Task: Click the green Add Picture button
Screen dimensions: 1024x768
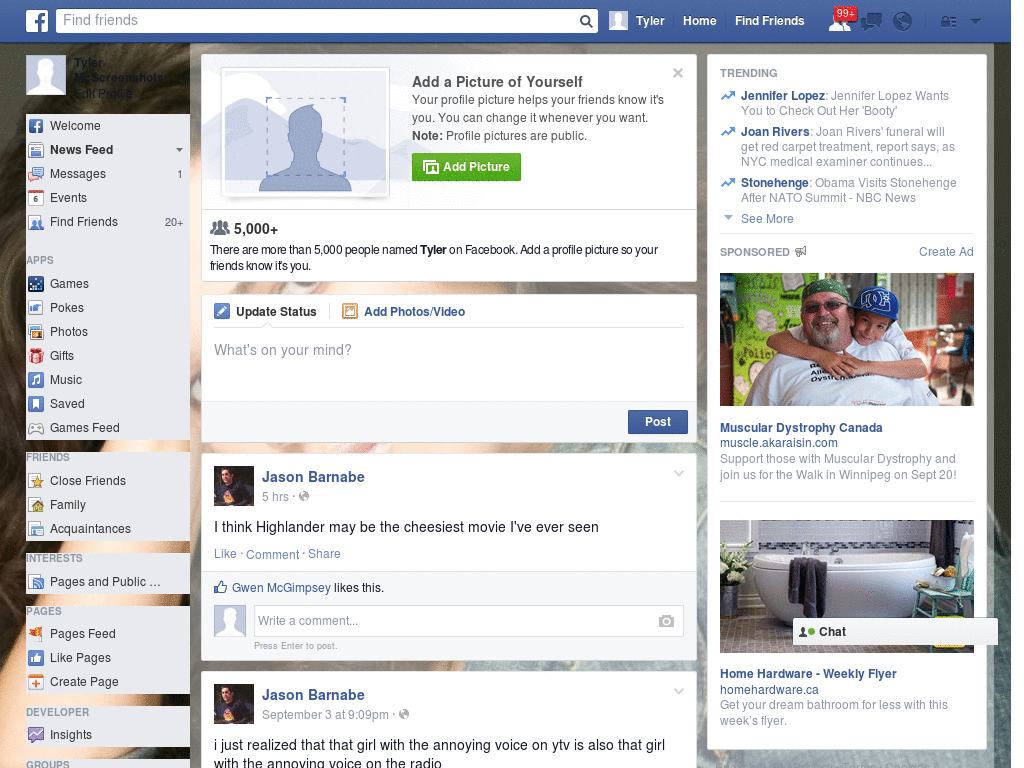Action: coord(466,167)
